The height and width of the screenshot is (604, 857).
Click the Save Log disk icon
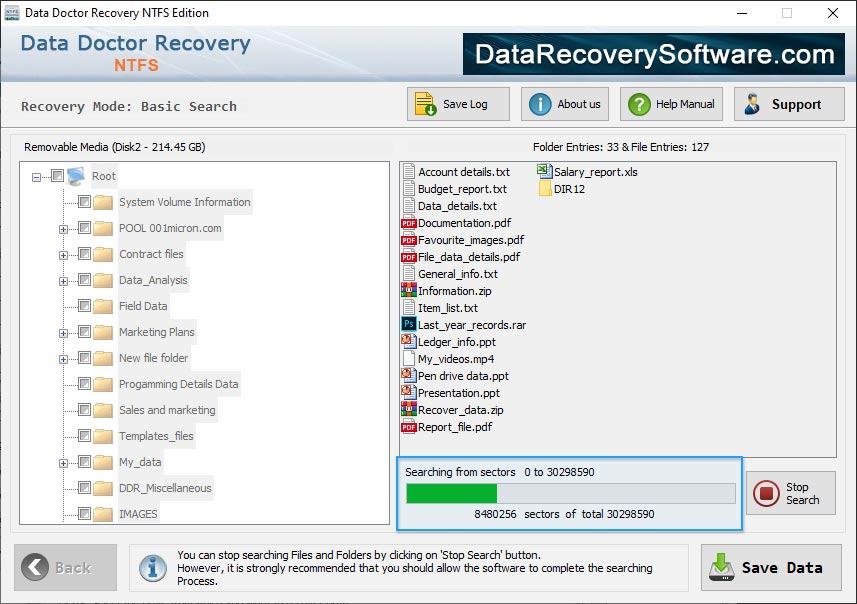pyautogui.click(x=425, y=103)
